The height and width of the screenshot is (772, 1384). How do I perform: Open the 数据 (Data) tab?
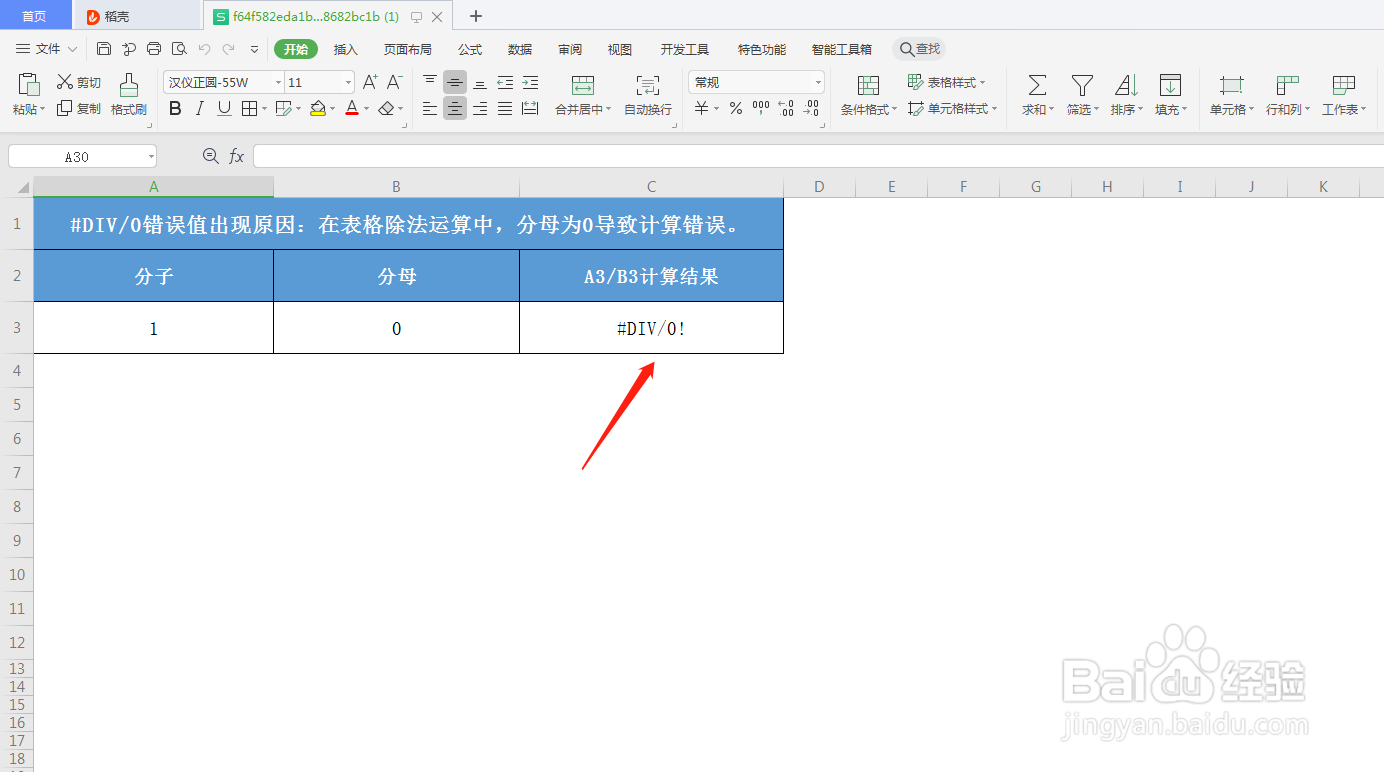[x=520, y=49]
